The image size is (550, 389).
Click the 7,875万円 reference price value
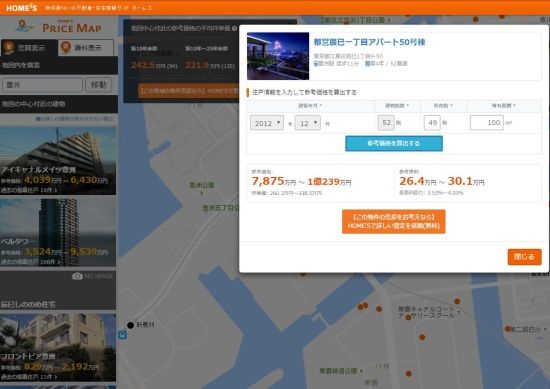click(x=274, y=181)
